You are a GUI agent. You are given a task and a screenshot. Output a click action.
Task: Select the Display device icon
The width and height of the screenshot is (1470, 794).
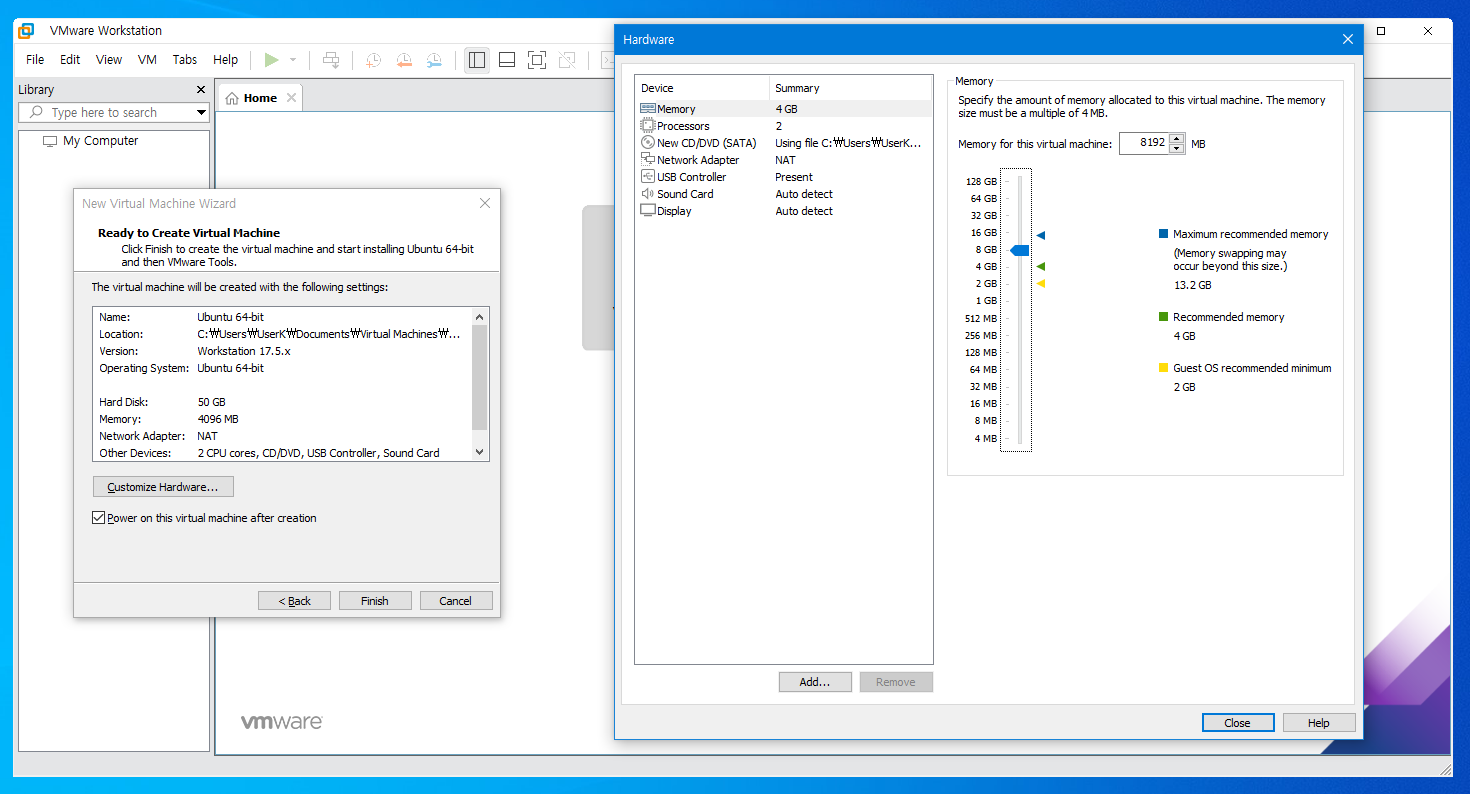point(648,211)
